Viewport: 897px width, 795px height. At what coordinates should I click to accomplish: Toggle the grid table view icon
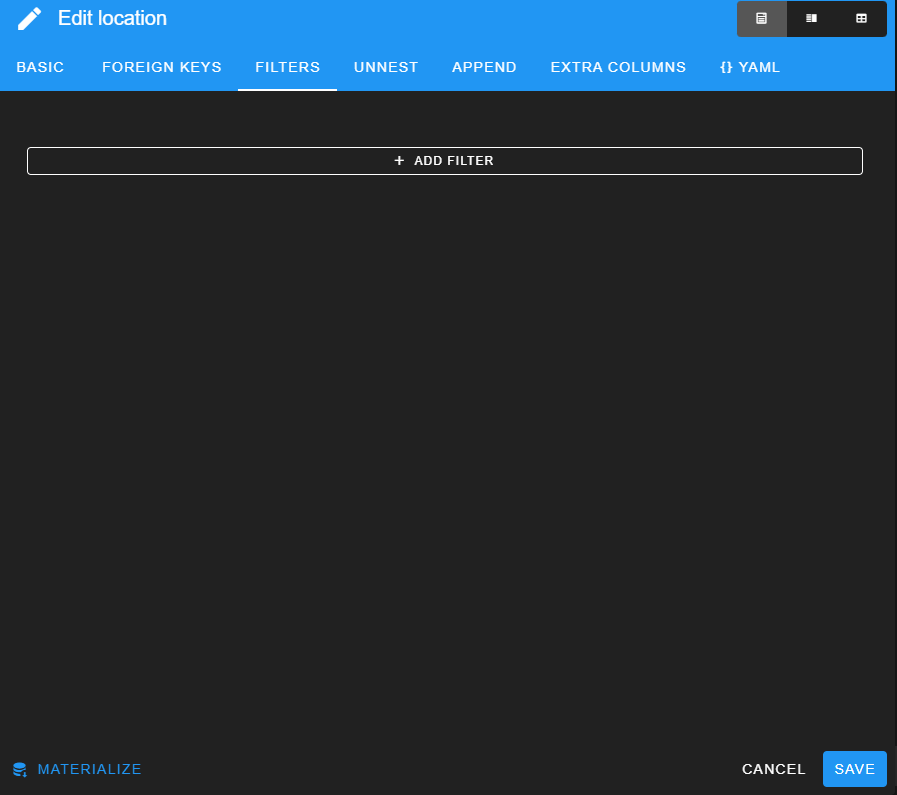tap(861, 19)
